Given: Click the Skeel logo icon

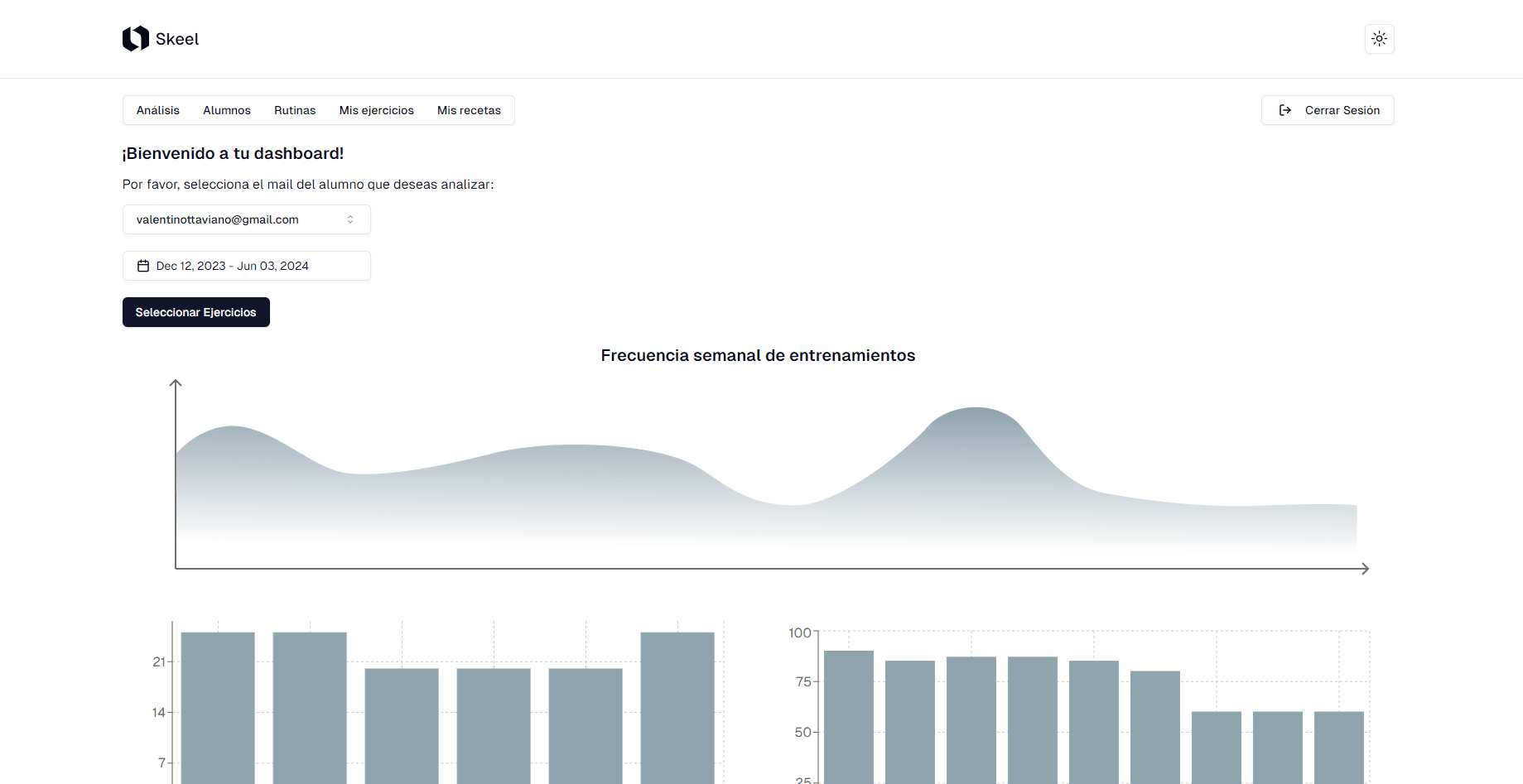Looking at the screenshot, I should tap(136, 39).
